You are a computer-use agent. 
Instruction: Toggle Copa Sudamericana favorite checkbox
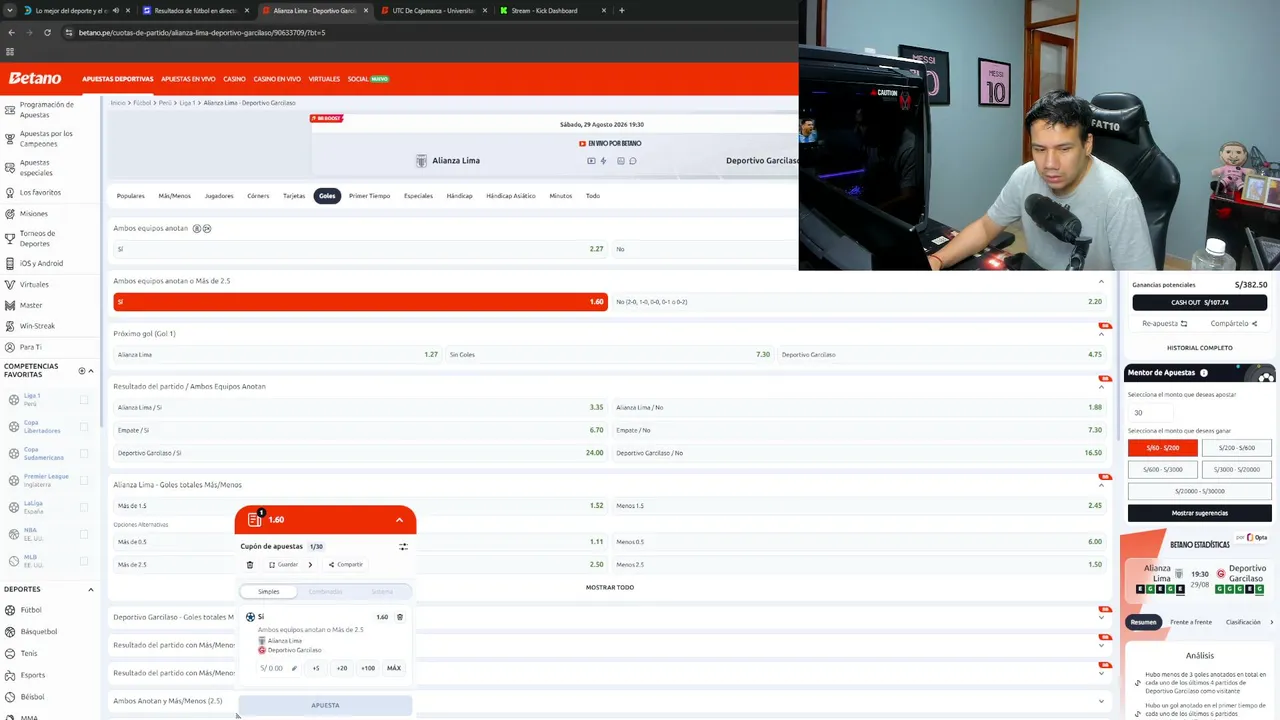84,454
